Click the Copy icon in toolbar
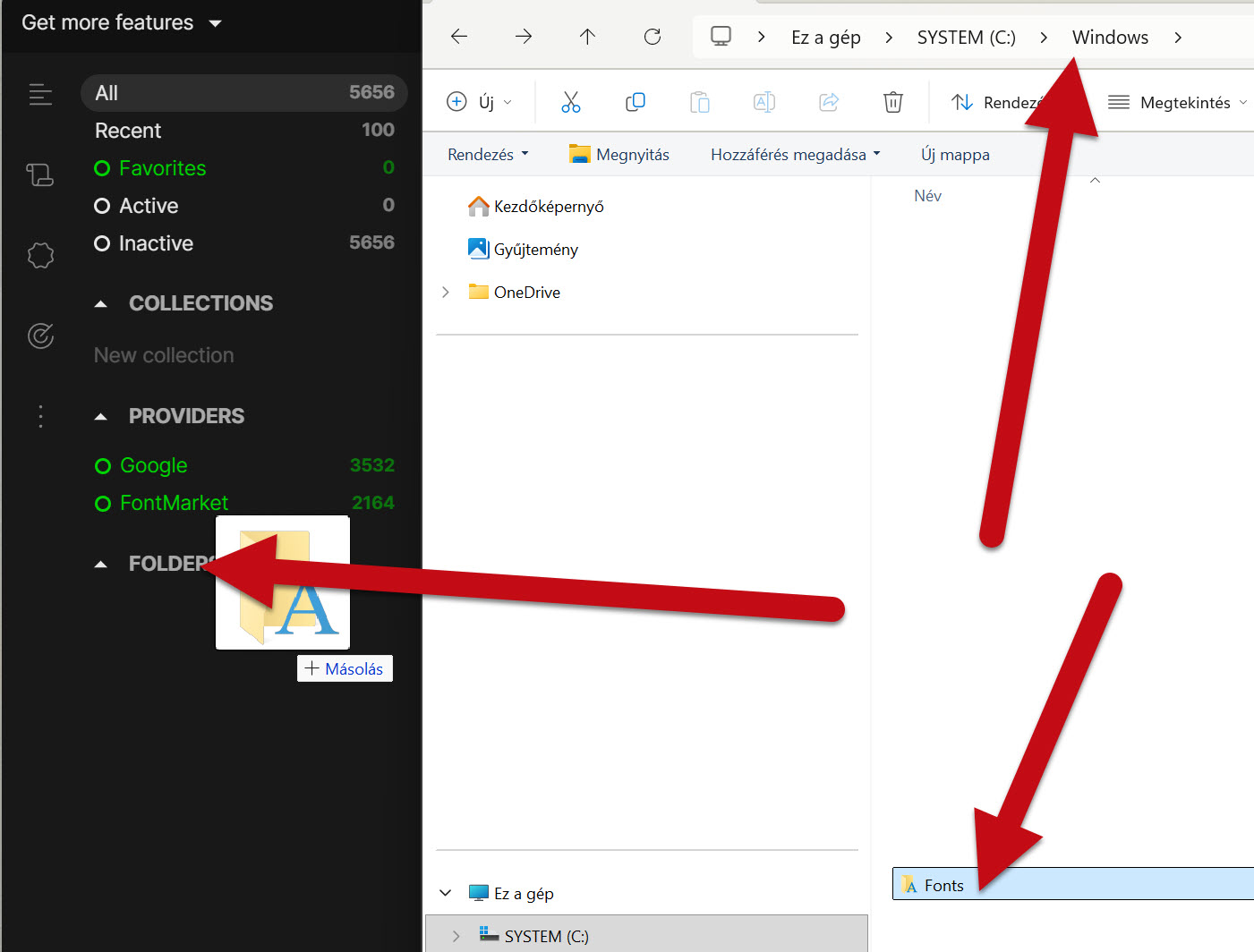 coord(635,102)
